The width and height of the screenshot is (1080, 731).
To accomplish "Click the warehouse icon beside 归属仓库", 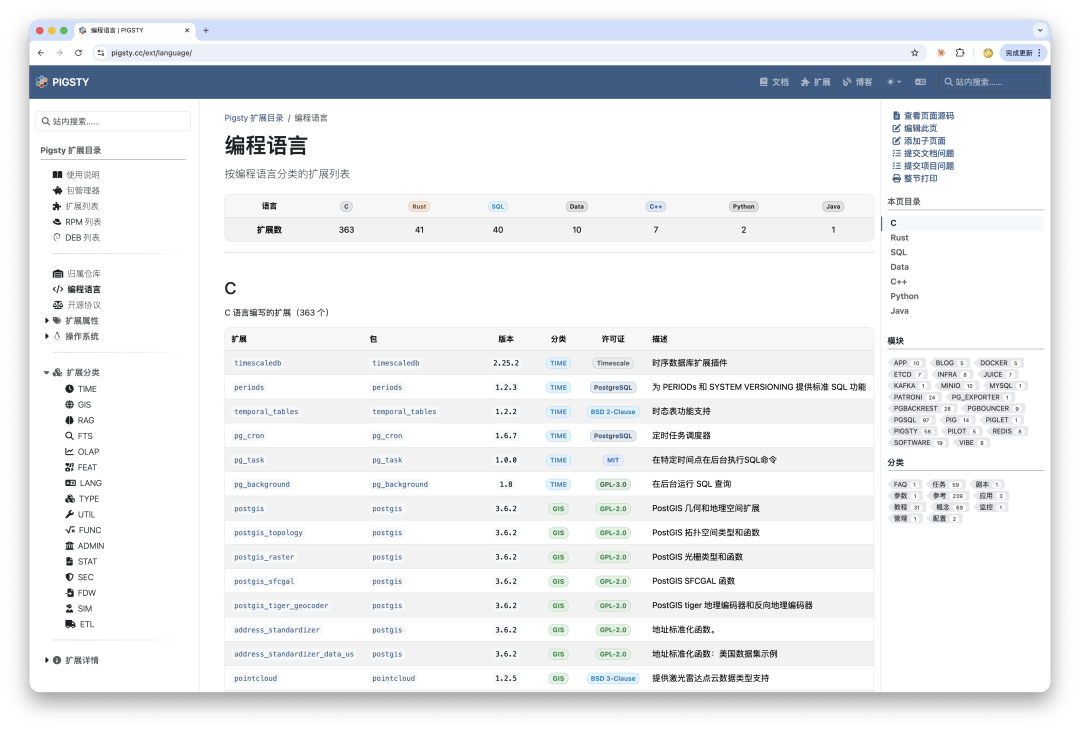I will tap(58, 274).
